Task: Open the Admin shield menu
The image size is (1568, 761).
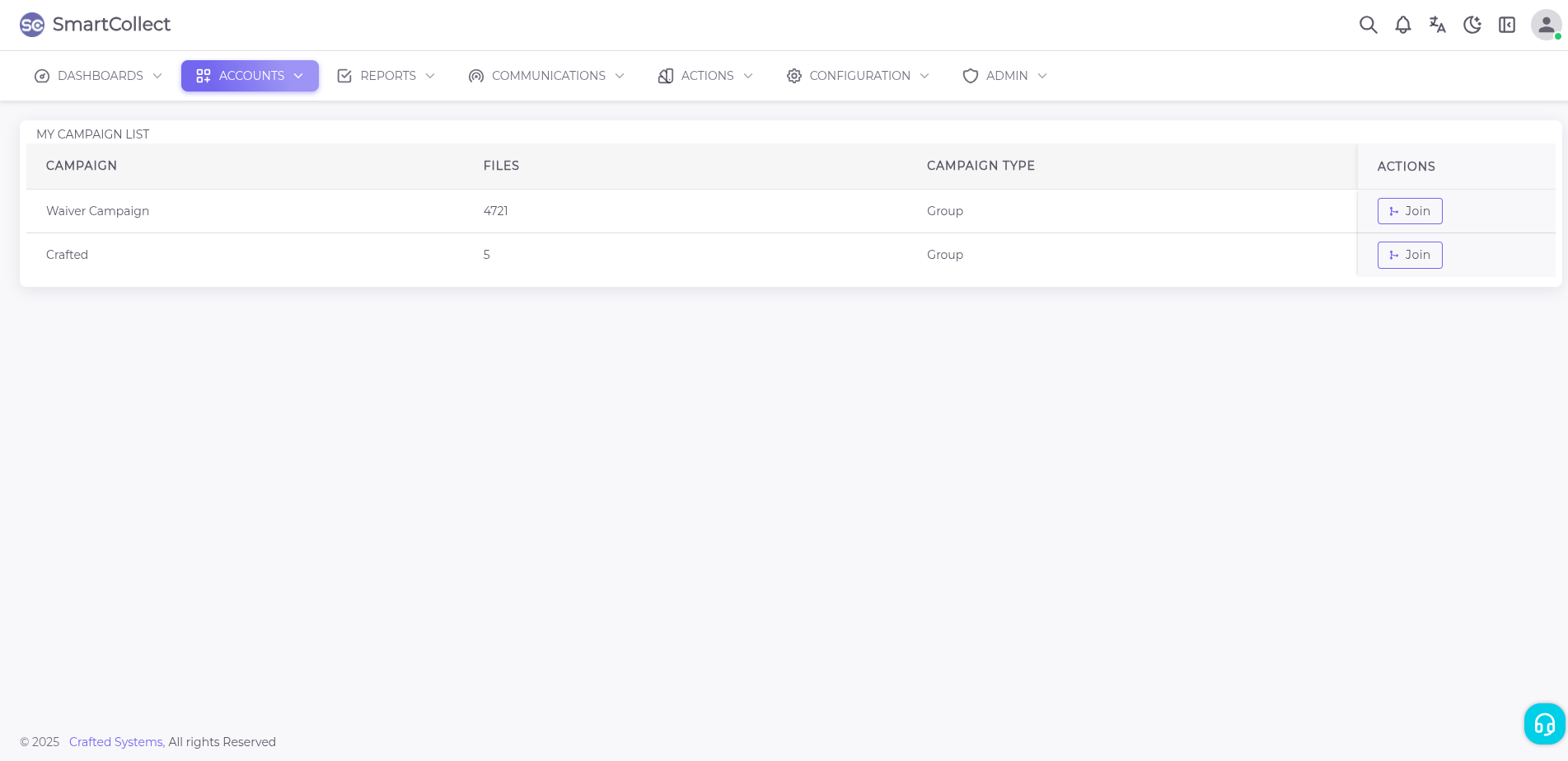Action: coord(1004,76)
